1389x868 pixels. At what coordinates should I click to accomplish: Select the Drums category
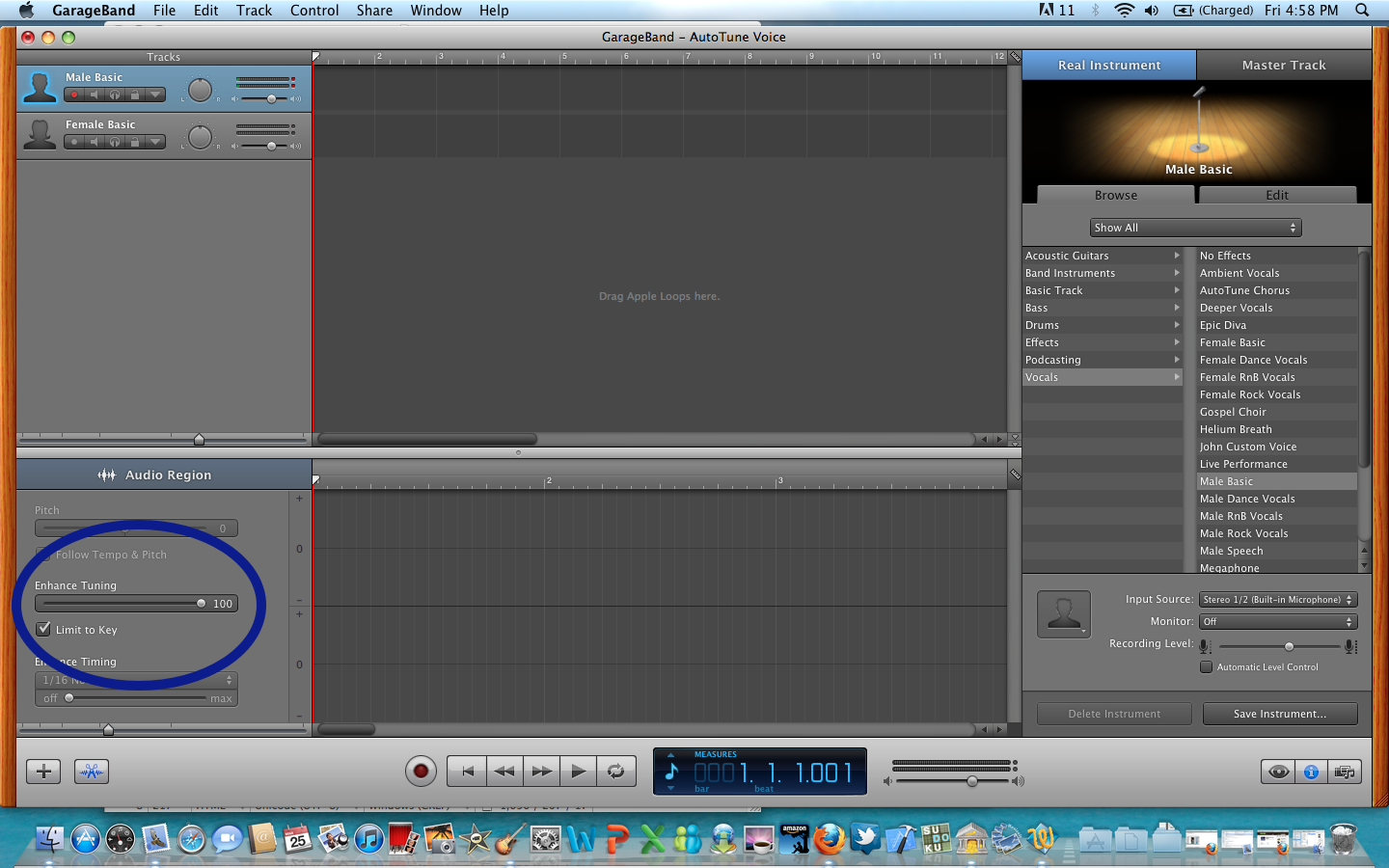(1103, 325)
